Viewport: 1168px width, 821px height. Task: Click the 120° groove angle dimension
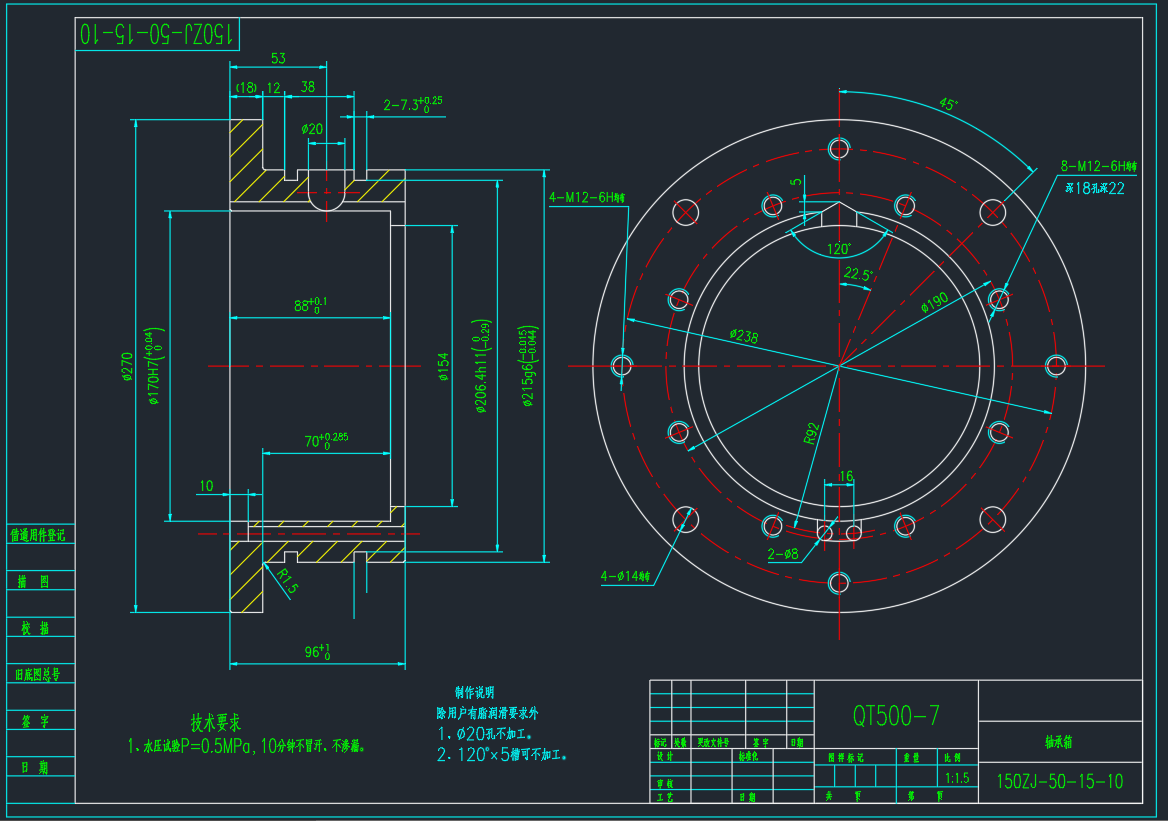tap(838, 248)
